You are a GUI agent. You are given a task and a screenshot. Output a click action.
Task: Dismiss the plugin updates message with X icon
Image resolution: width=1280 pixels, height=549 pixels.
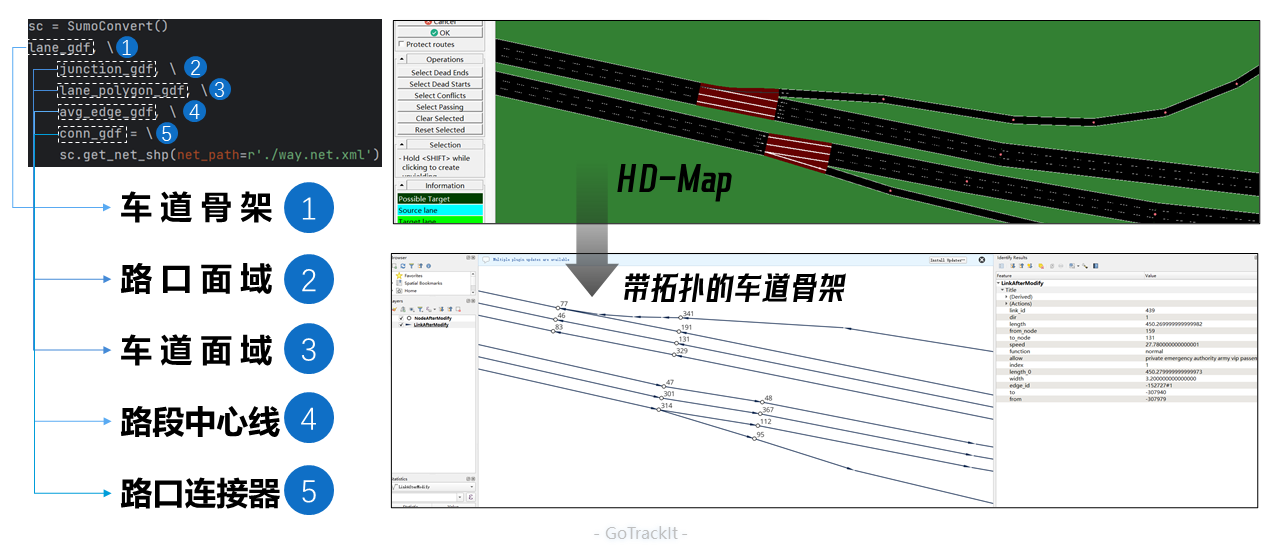click(981, 260)
